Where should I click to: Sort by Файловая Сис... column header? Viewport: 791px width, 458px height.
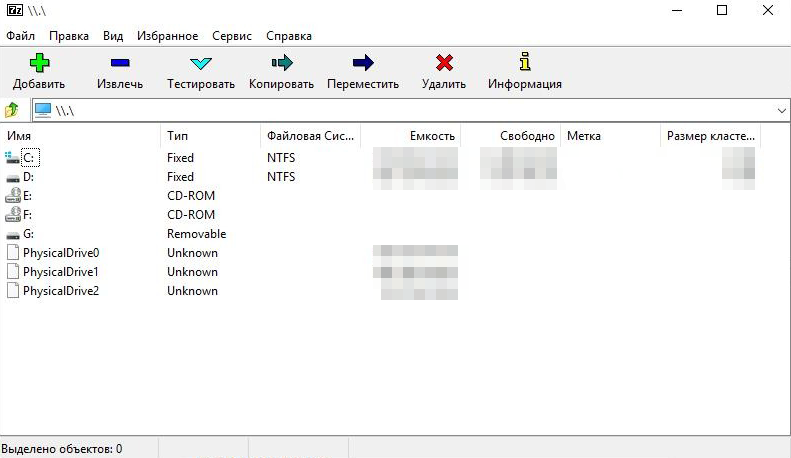point(311,136)
